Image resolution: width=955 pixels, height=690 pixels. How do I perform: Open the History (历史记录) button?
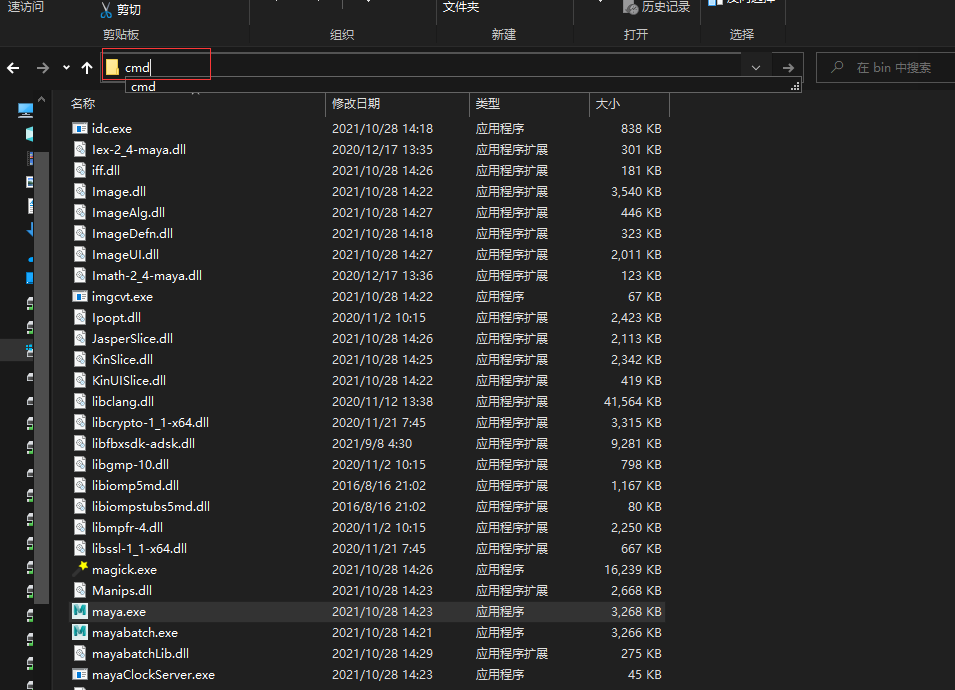pos(657,7)
